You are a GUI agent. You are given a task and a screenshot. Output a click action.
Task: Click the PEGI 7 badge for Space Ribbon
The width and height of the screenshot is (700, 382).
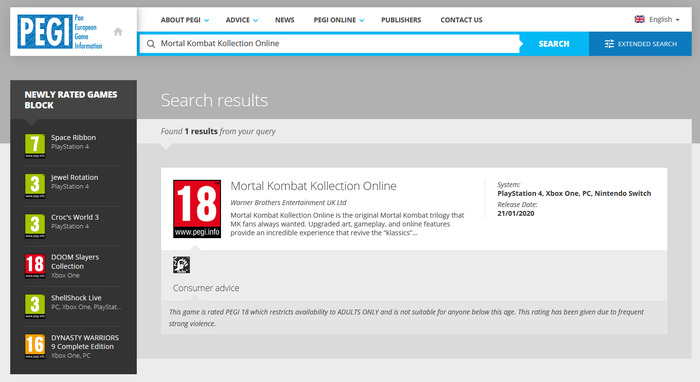[x=35, y=146]
